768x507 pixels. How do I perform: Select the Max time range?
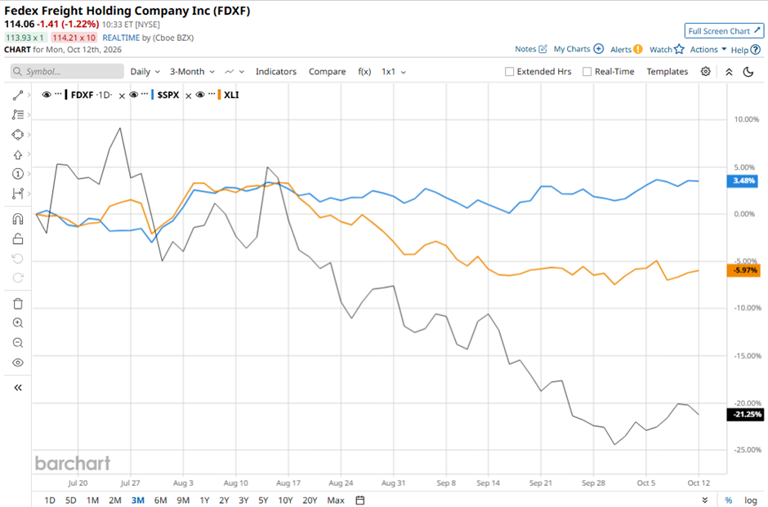(336, 500)
